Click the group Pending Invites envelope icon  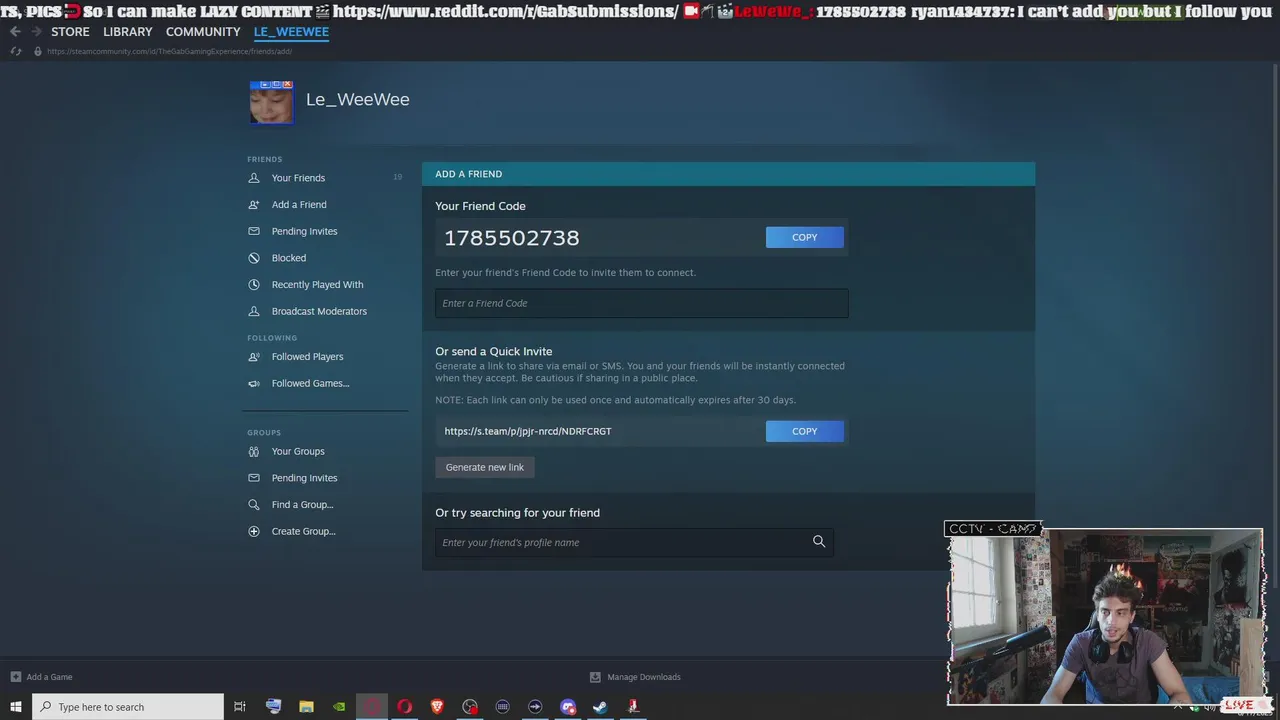coord(254,478)
